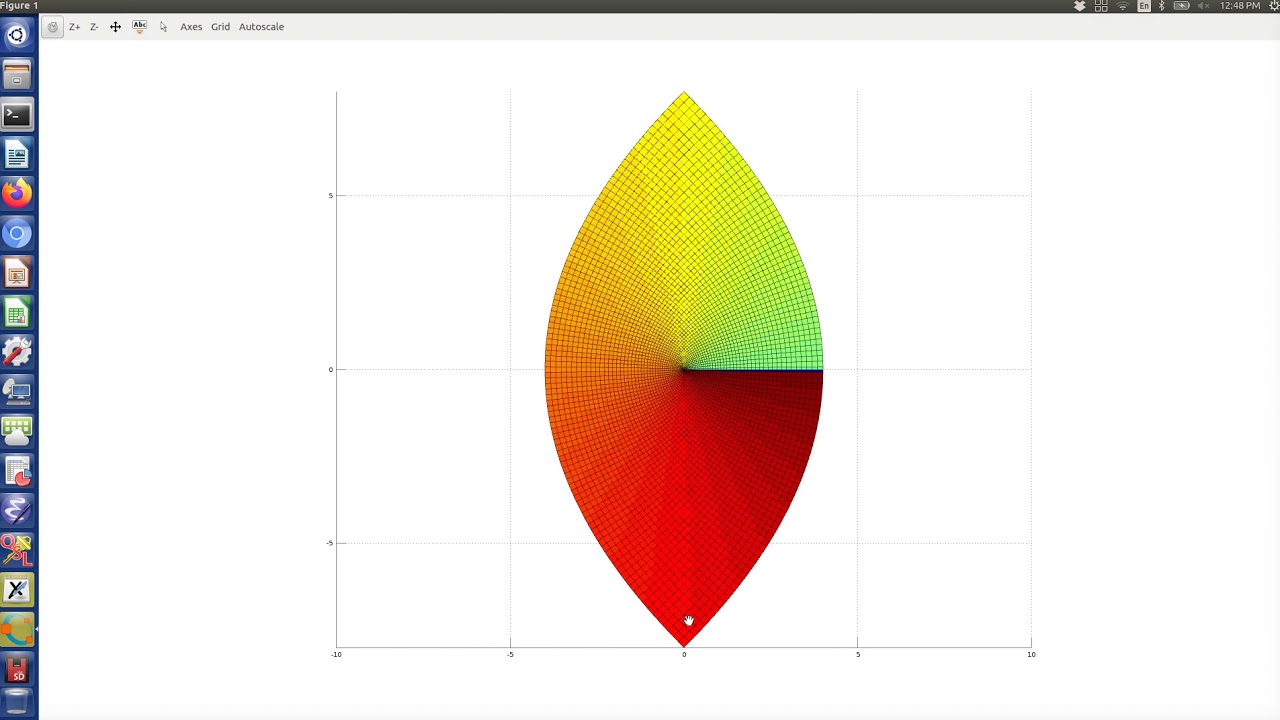Open LibreOffice Impress from dock

17,274
